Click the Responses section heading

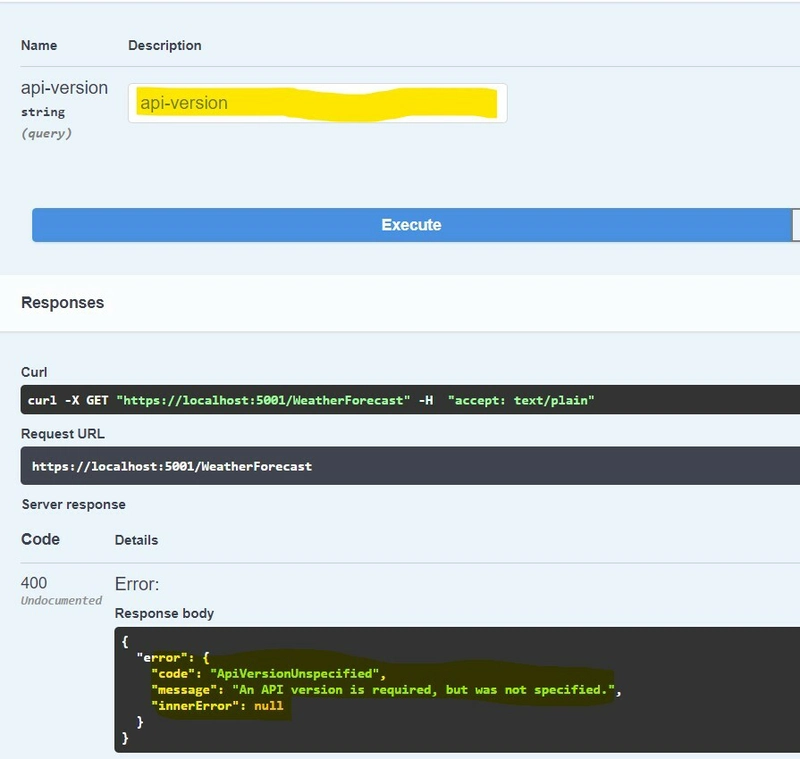pos(62,302)
